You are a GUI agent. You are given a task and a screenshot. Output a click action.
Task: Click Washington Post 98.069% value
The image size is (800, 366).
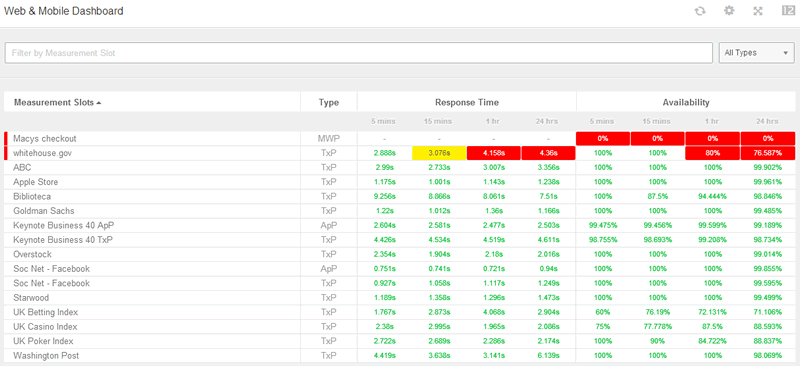767,356
